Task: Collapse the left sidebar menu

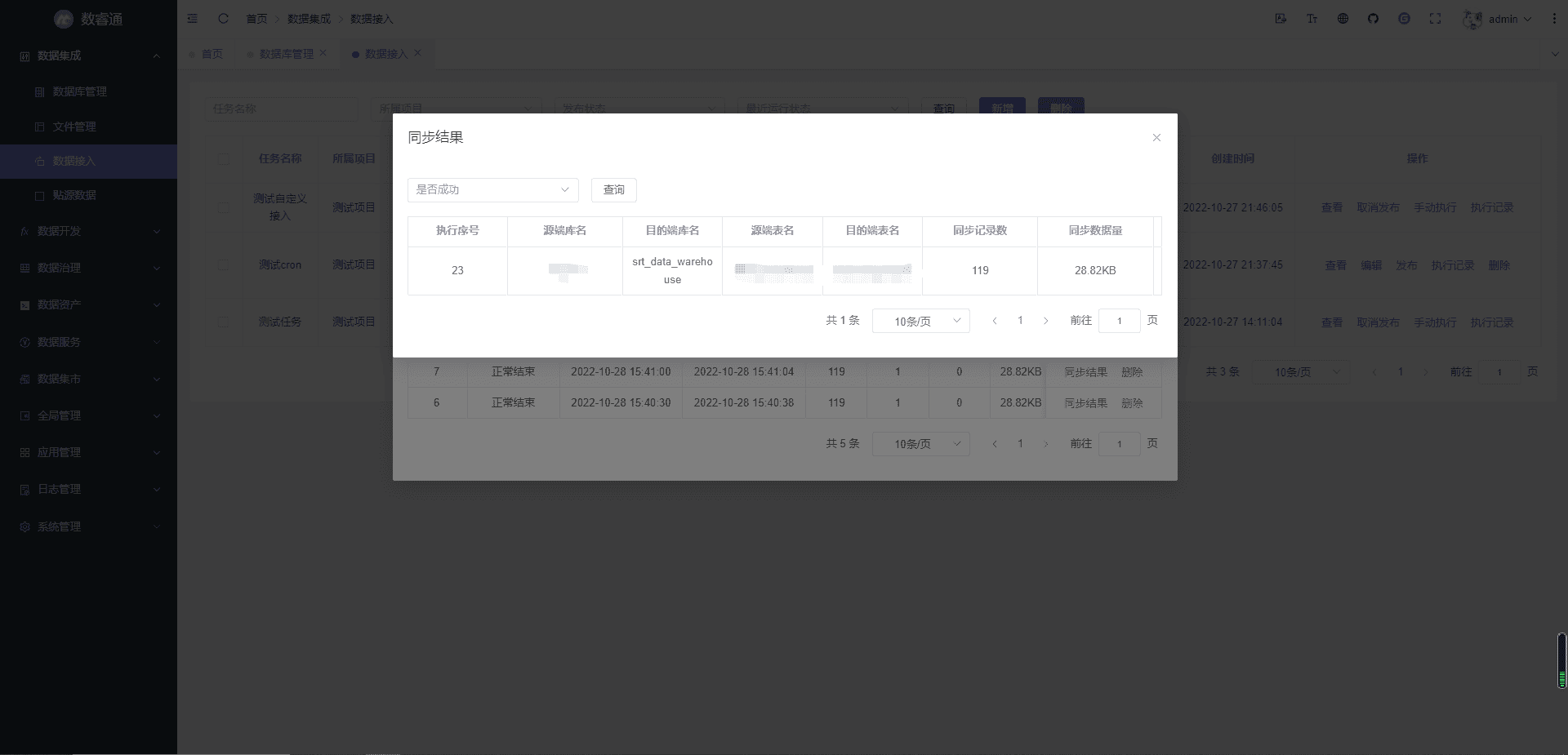Action: pos(193,19)
